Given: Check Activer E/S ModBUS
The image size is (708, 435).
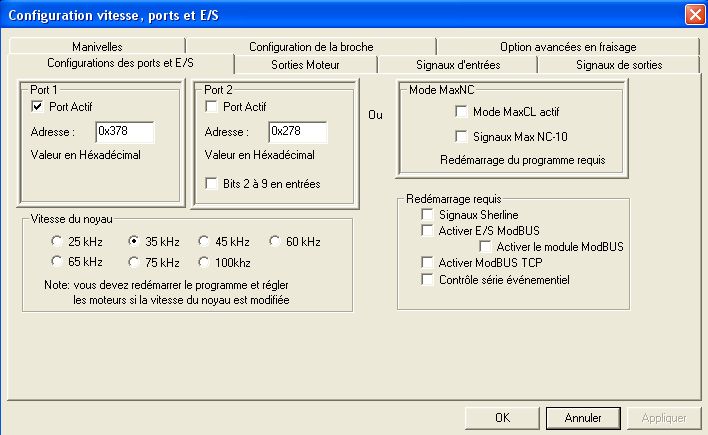Looking at the screenshot, I should pyautogui.click(x=427, y=230).
